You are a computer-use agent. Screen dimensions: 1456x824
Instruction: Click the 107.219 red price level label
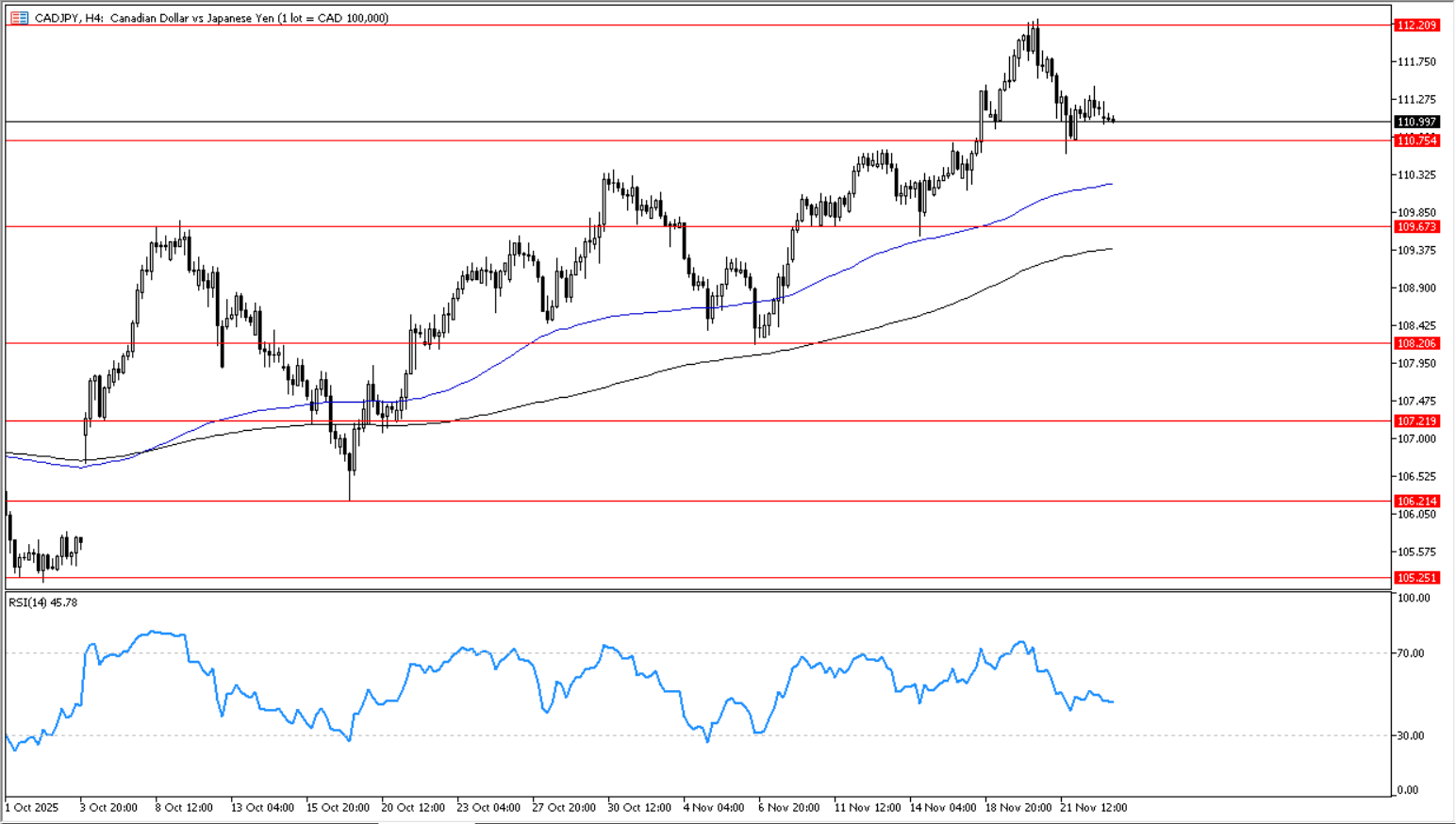[x=1416, y=421]
